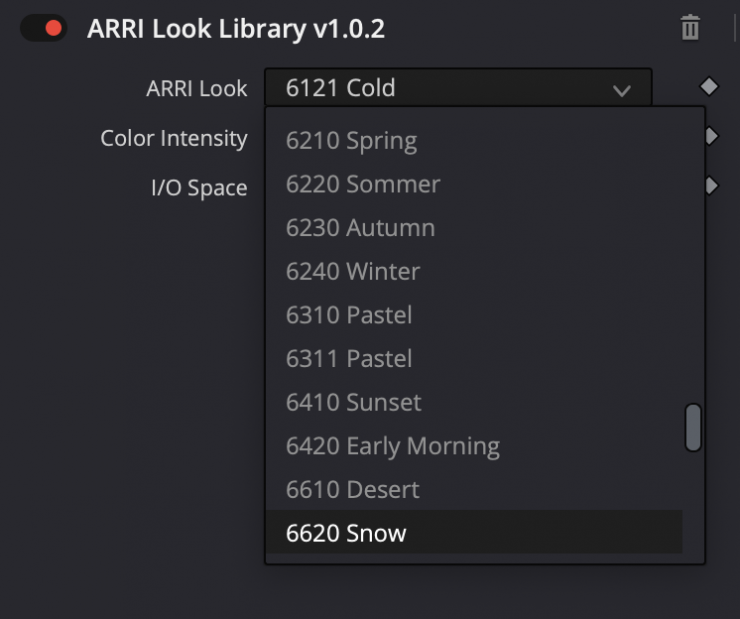
Task: Choose the highlighted 6620 Snow look
Action: pyautogui.click(x=474, y=532)
